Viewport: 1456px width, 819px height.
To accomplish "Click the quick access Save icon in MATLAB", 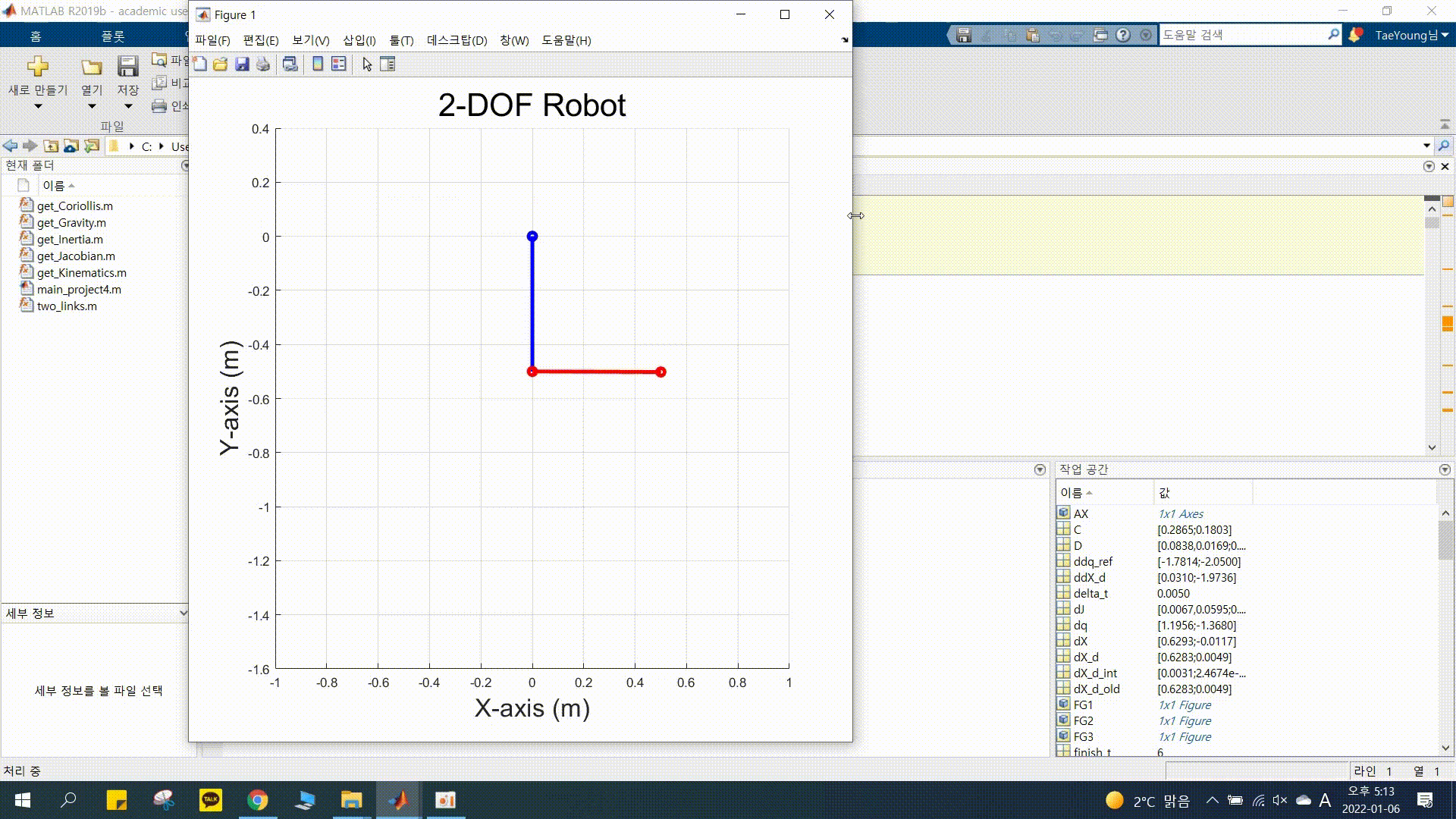I will pyautogui.click(x=964, y=35).
